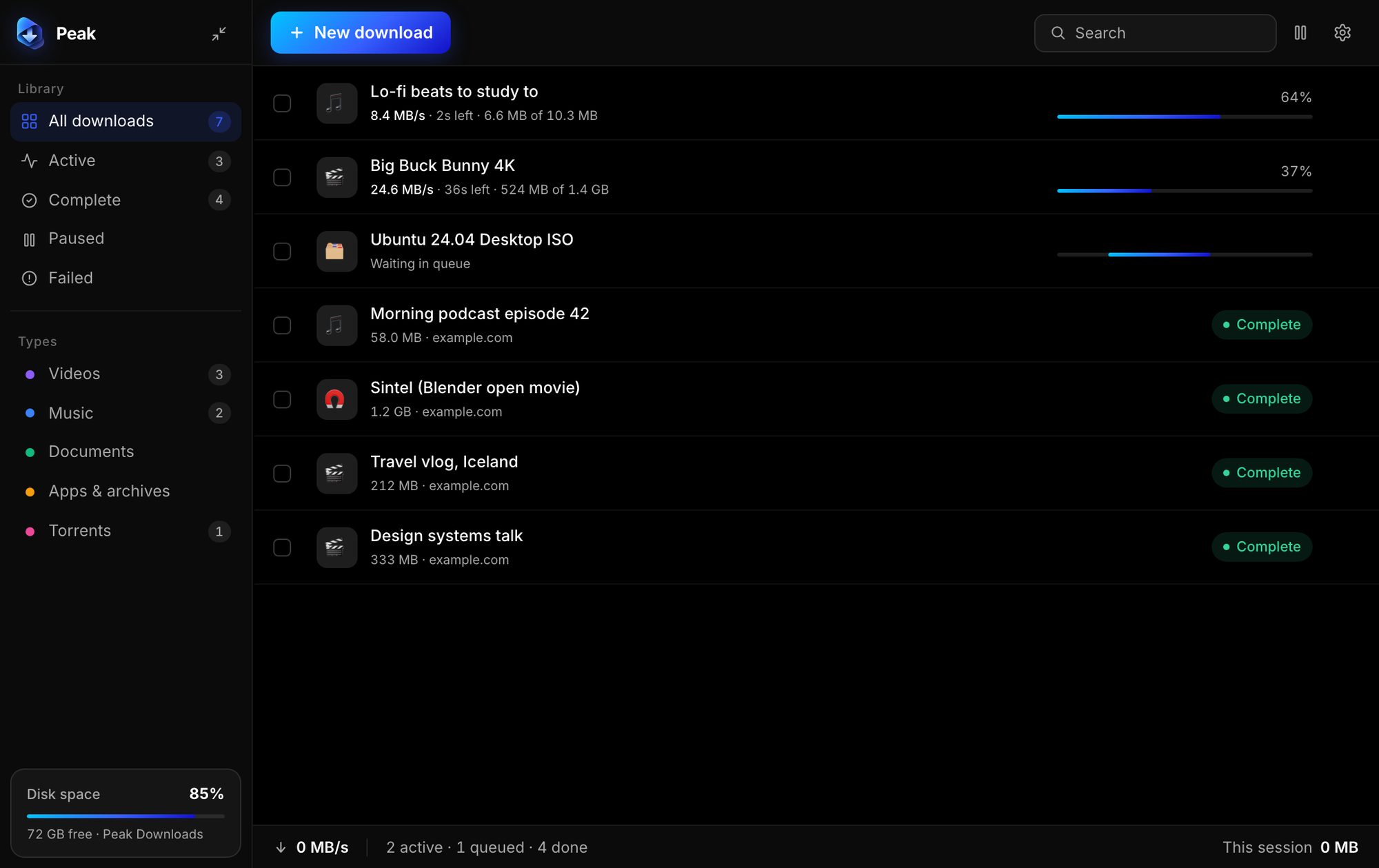
Task: Filter by Music type
Action: (125, 413)
